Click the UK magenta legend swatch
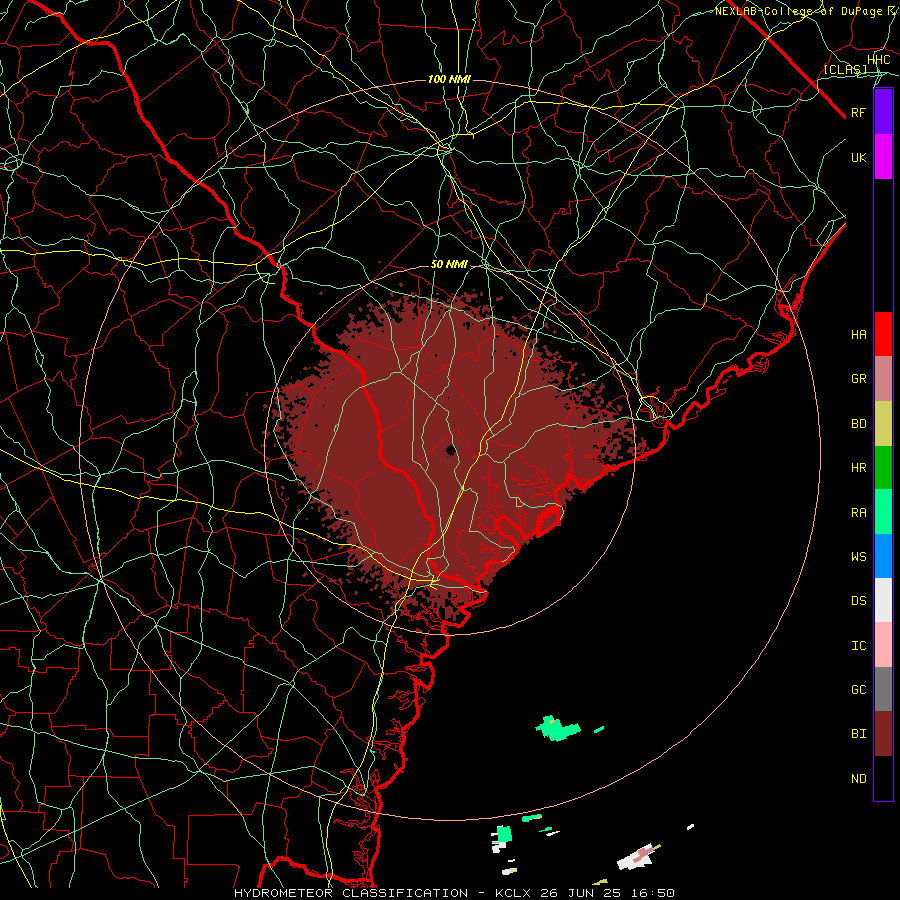Screen dimensions: 900x900 (883, 157)
